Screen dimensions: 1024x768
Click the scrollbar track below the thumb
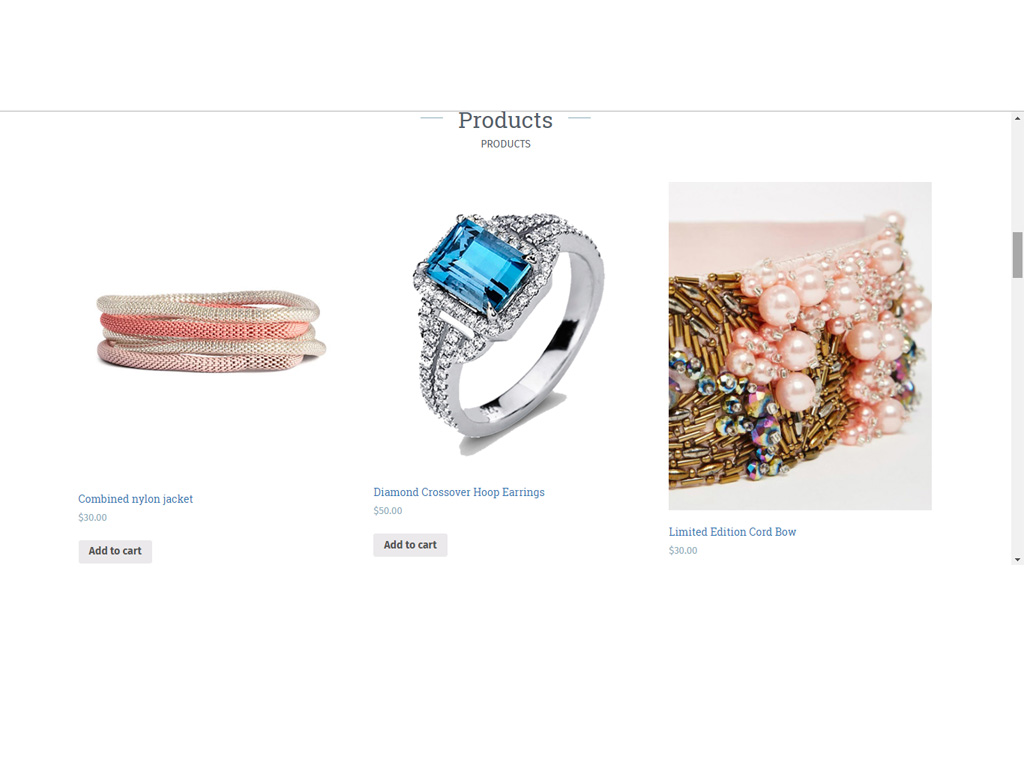(x=1017, y=415)
